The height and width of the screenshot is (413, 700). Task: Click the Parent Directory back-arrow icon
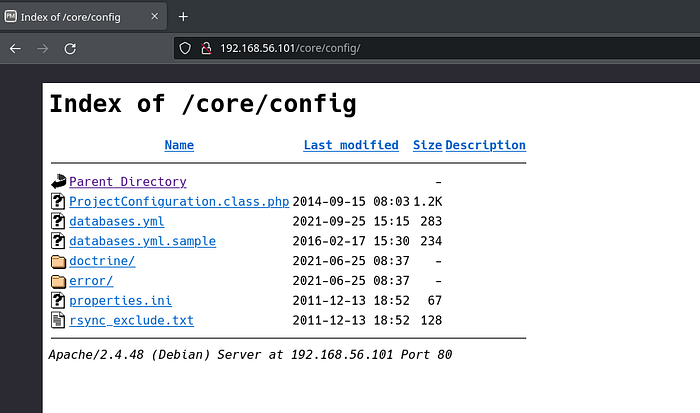[x=58, y=181]
